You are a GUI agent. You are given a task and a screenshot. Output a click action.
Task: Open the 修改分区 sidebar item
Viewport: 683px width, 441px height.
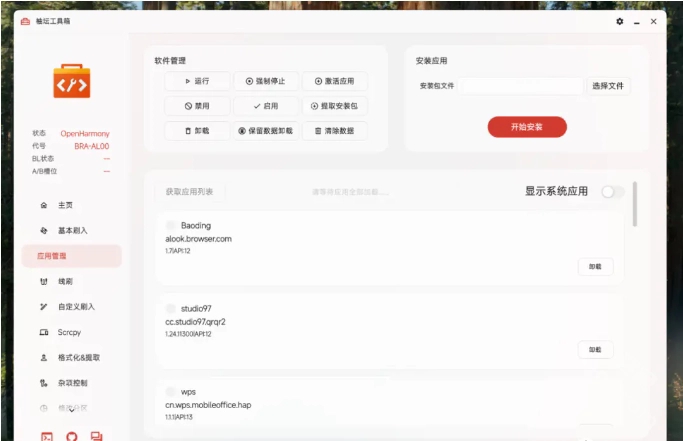72,408
